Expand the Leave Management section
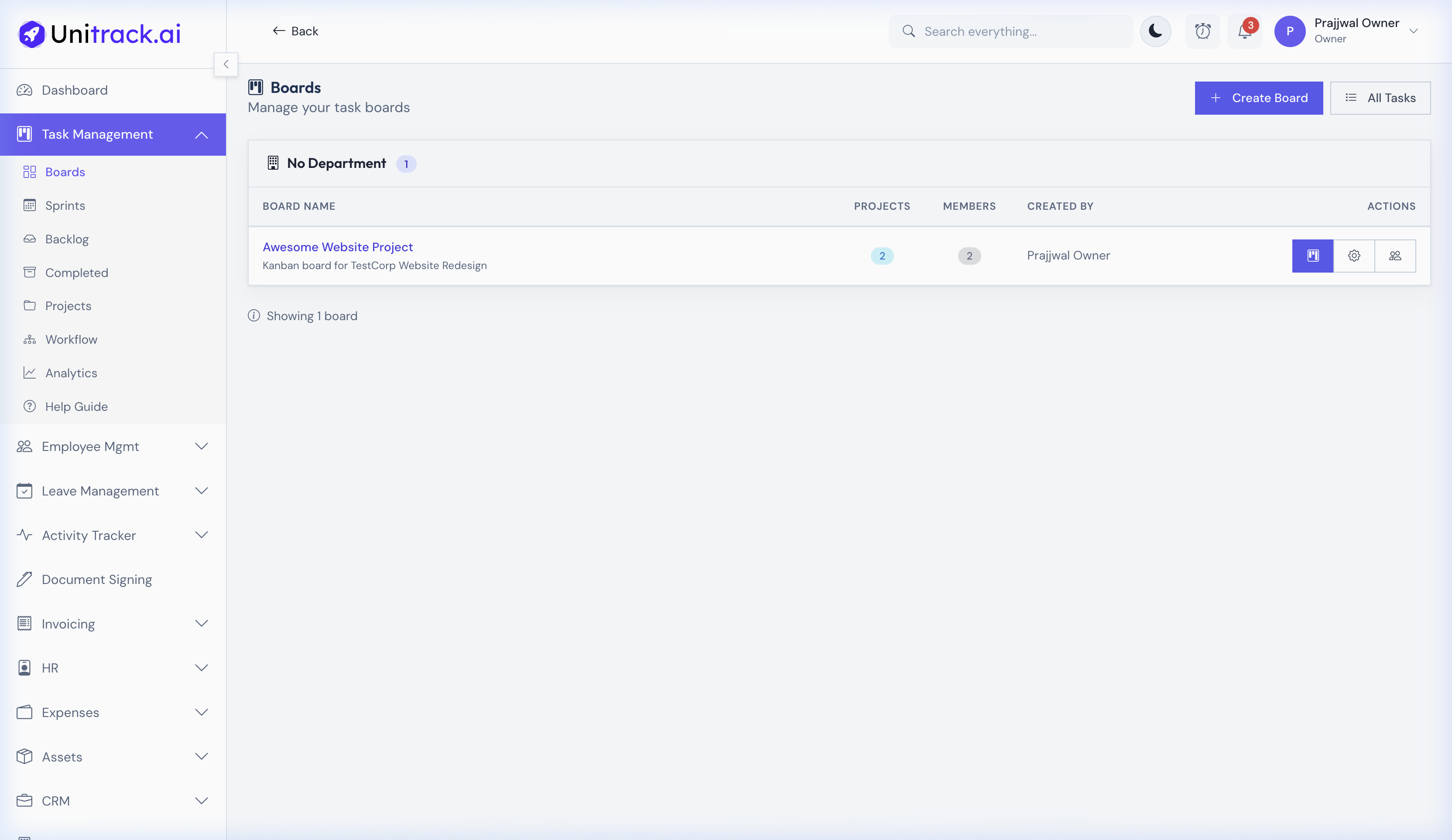This screenshot has height=840, width=1452. point(100,491)
